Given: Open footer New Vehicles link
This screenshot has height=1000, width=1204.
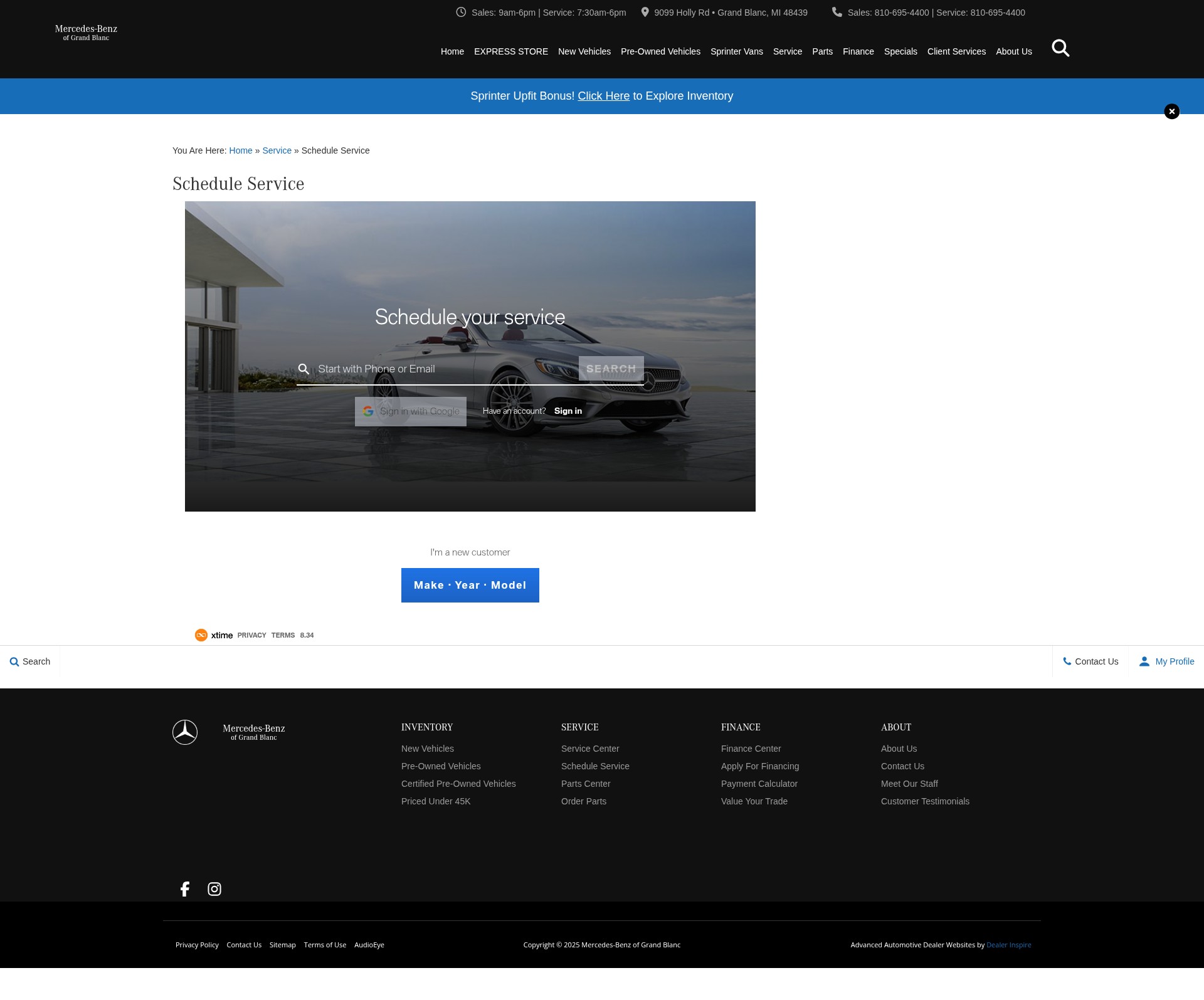Looking at the screenshot, I should click(x=428, y=749).
